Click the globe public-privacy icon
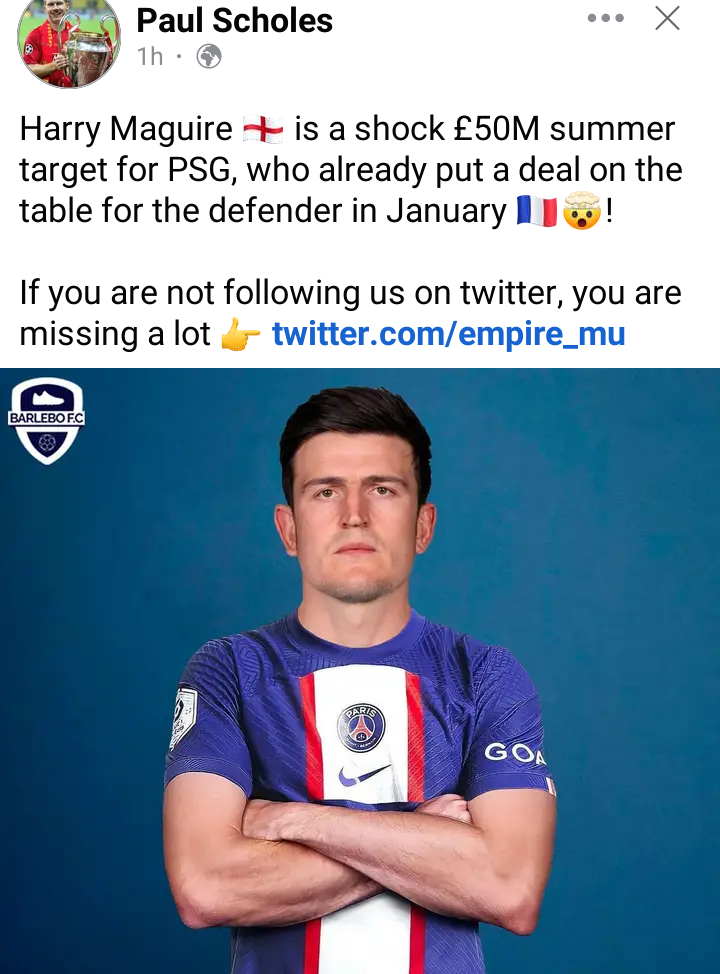This screenshot has width=720, height=974. [209, 57]
